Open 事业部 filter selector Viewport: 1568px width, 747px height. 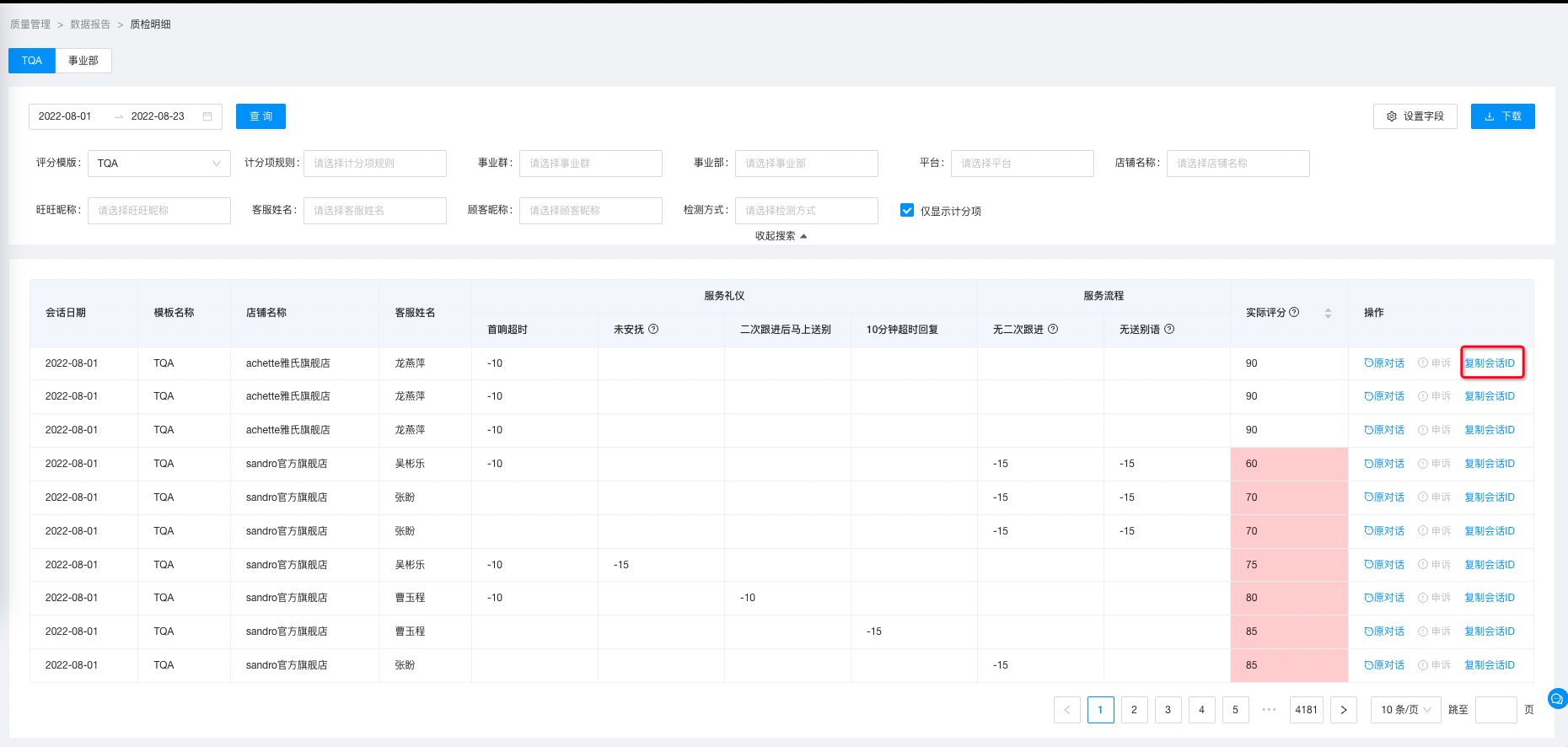(807, 164)
